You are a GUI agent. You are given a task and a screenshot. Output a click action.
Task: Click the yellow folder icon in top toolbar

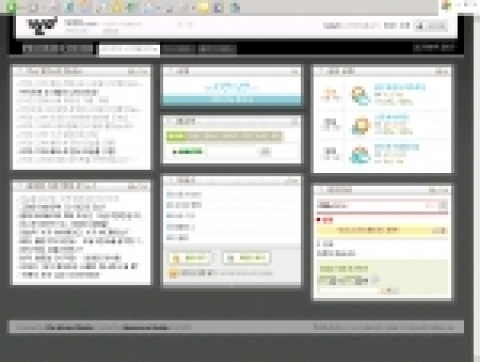point(204,7)
